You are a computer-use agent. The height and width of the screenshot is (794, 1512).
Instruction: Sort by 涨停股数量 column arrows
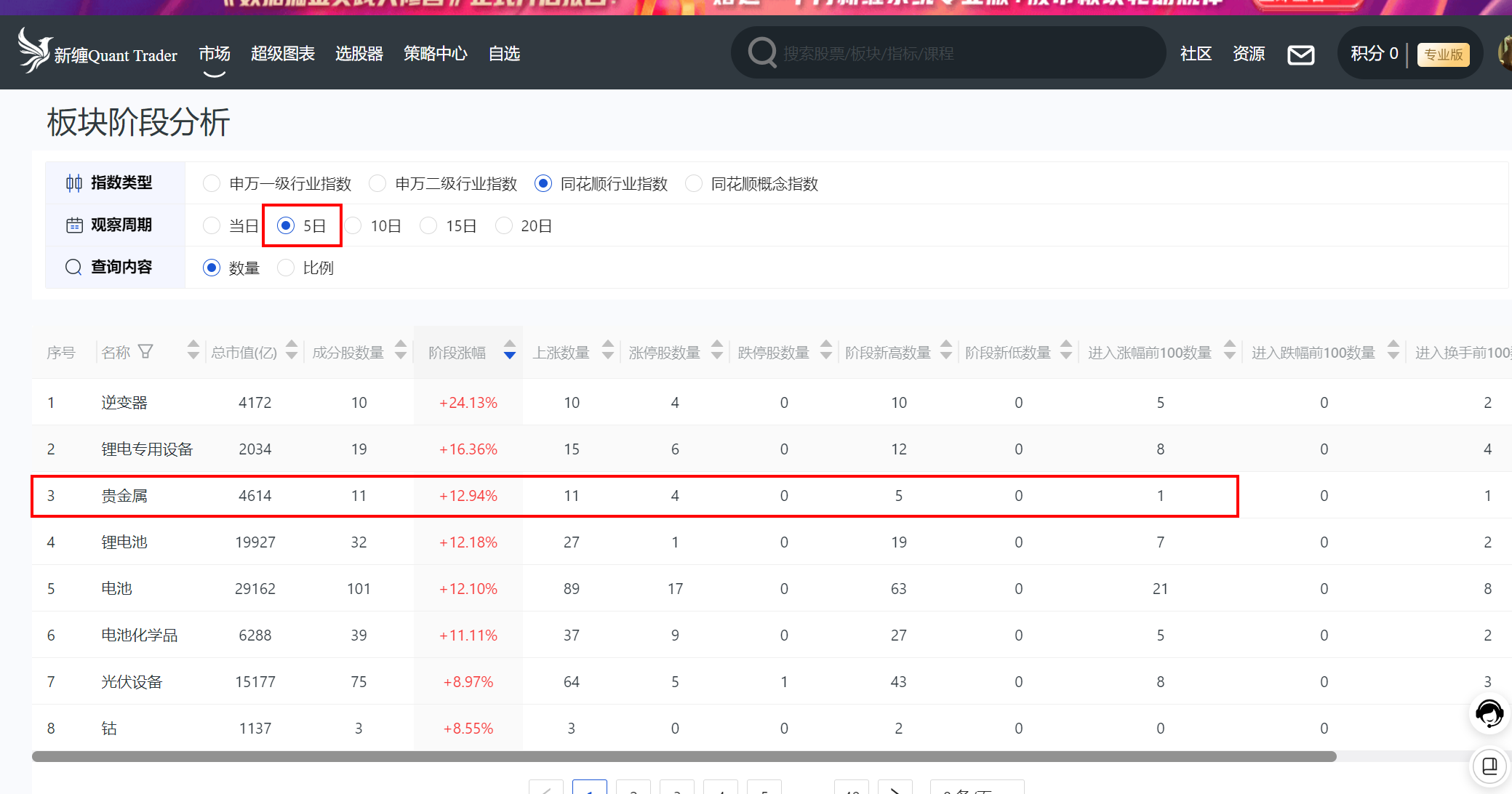tap(717, 350)
